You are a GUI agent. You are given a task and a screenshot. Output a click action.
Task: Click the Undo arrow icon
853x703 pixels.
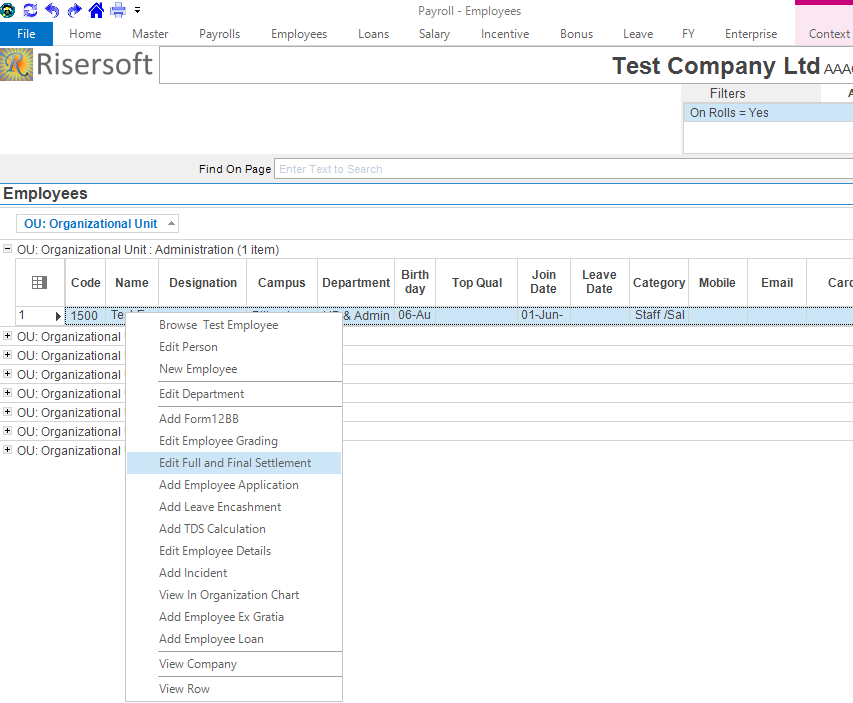(52, 11)
